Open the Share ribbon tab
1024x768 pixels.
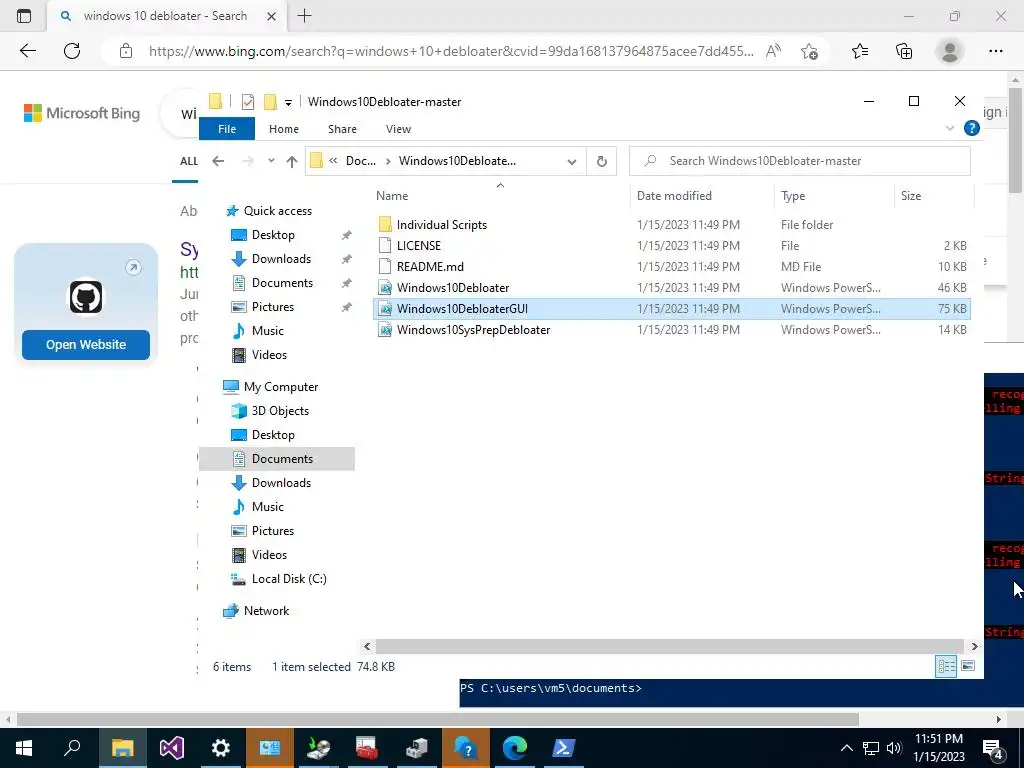[x=342, y=129]
